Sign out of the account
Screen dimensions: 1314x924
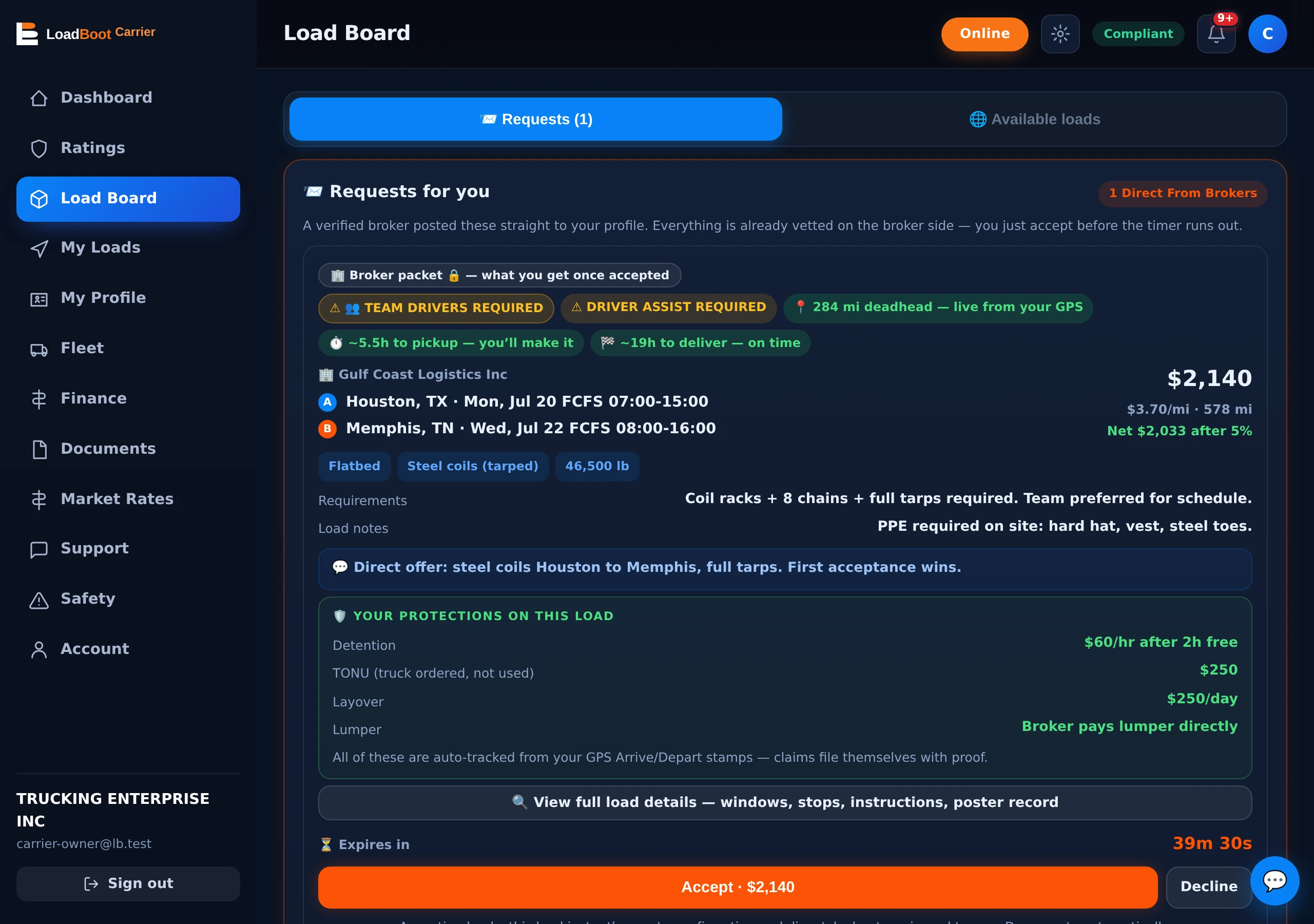click(x=128, y=883)
